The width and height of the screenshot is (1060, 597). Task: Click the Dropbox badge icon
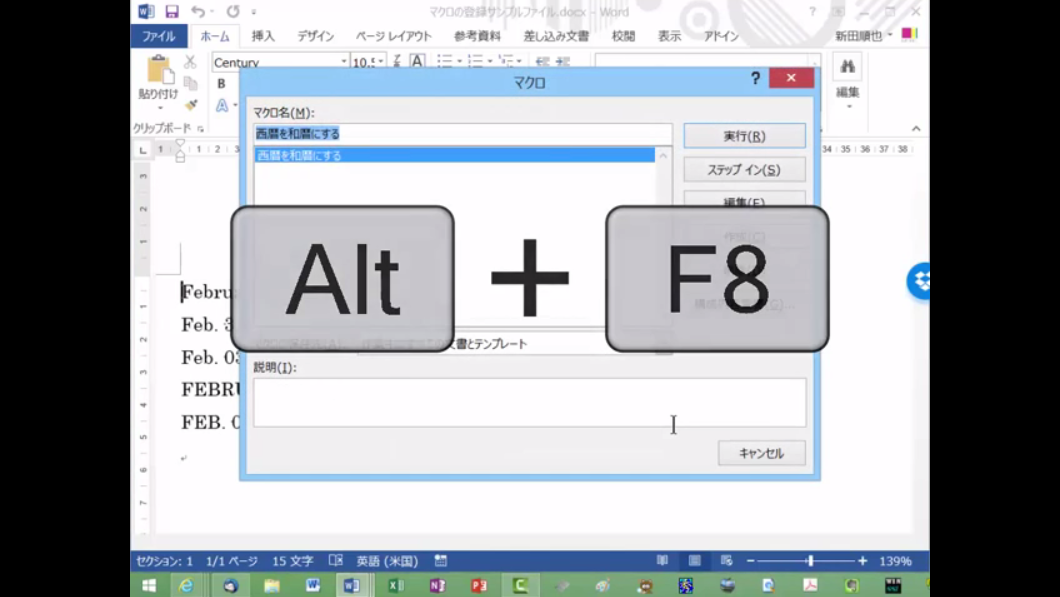tap(919, 281)
